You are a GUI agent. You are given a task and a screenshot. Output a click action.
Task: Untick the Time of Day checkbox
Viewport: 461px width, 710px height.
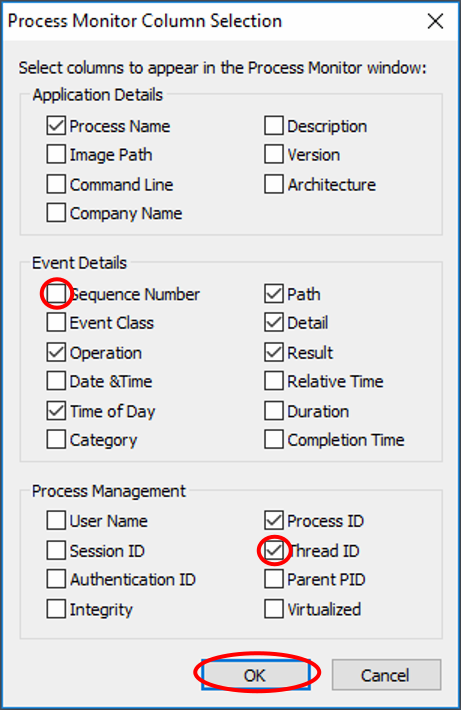56,411
